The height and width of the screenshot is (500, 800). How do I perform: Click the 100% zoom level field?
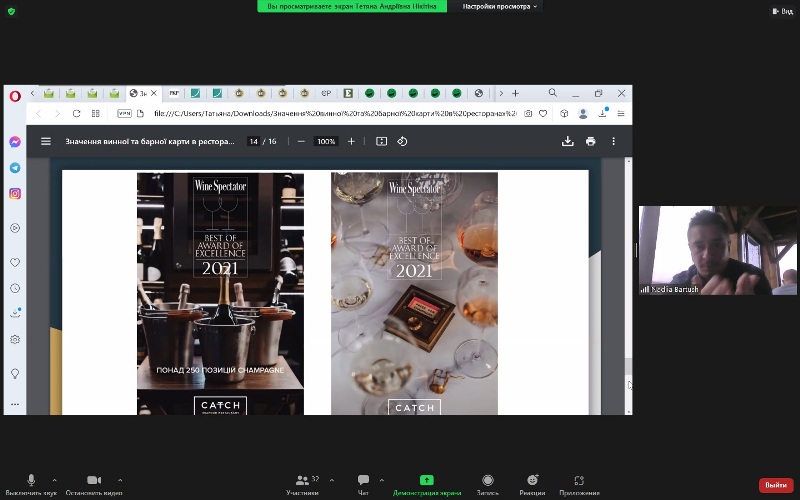[x=326, y=141]
